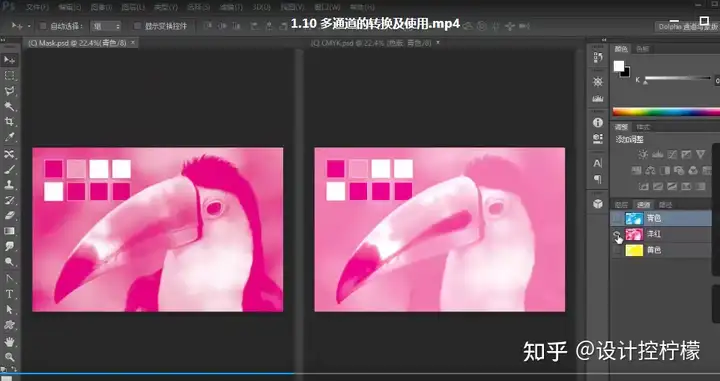Show the 青色 channel visibility
720x381 pixels.
pyautogui.click(x=618, y=219)
